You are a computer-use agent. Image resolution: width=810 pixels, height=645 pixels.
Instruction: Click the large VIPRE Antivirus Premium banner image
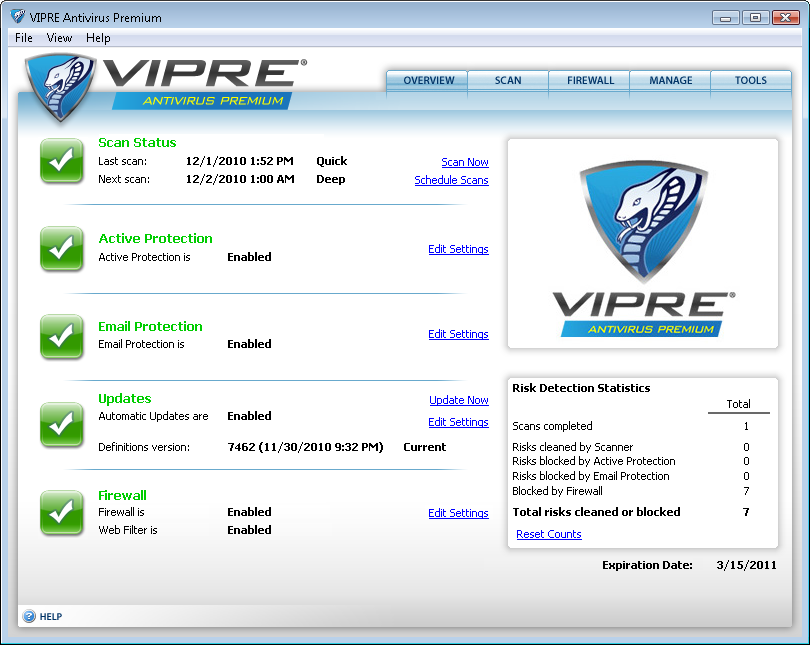[x=642, y=243]
